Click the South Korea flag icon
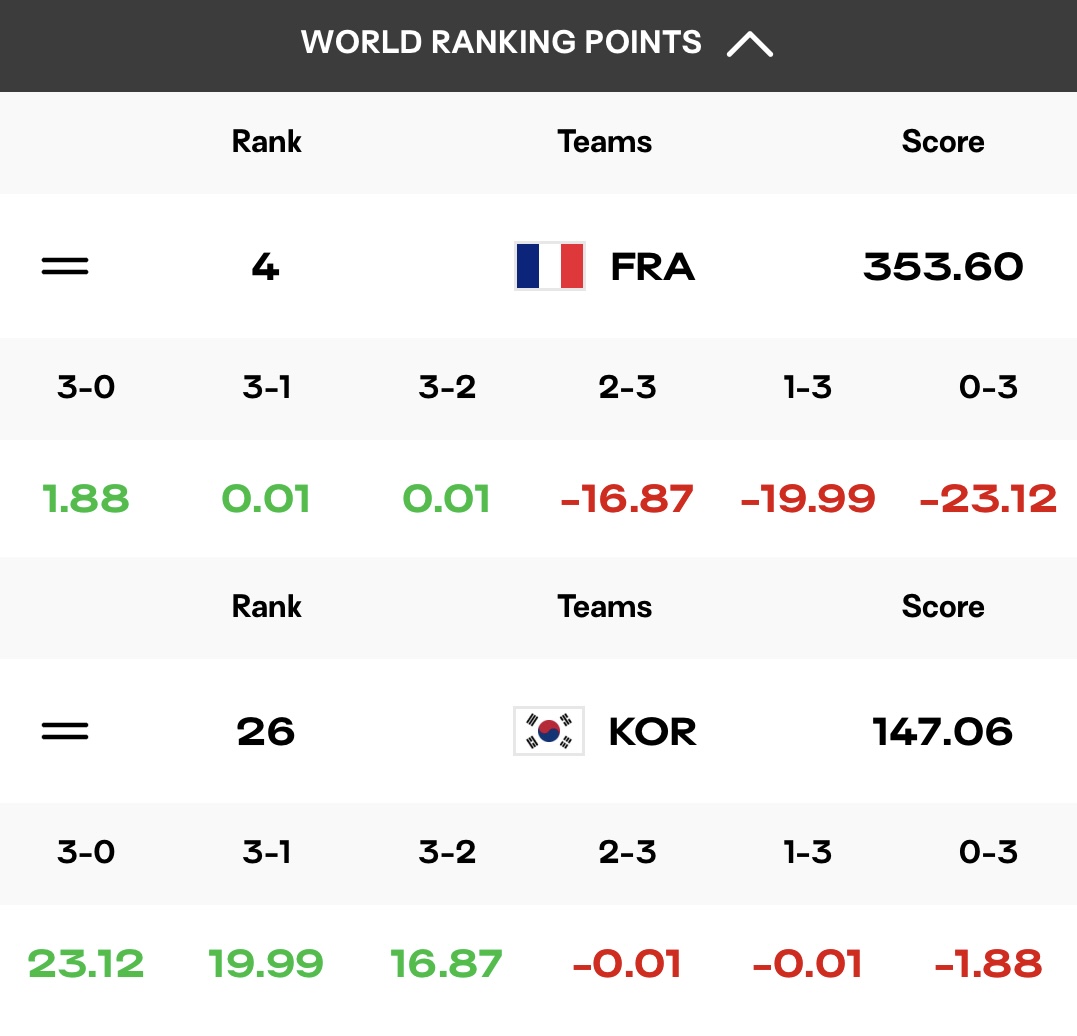Viewport: 1077px width, 1036px height. (549, 731)
